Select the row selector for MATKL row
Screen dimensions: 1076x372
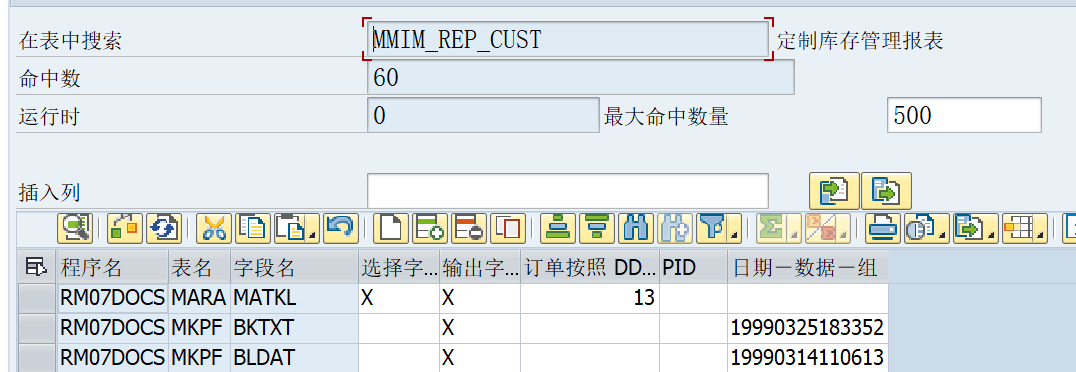[x=37, y=298]
